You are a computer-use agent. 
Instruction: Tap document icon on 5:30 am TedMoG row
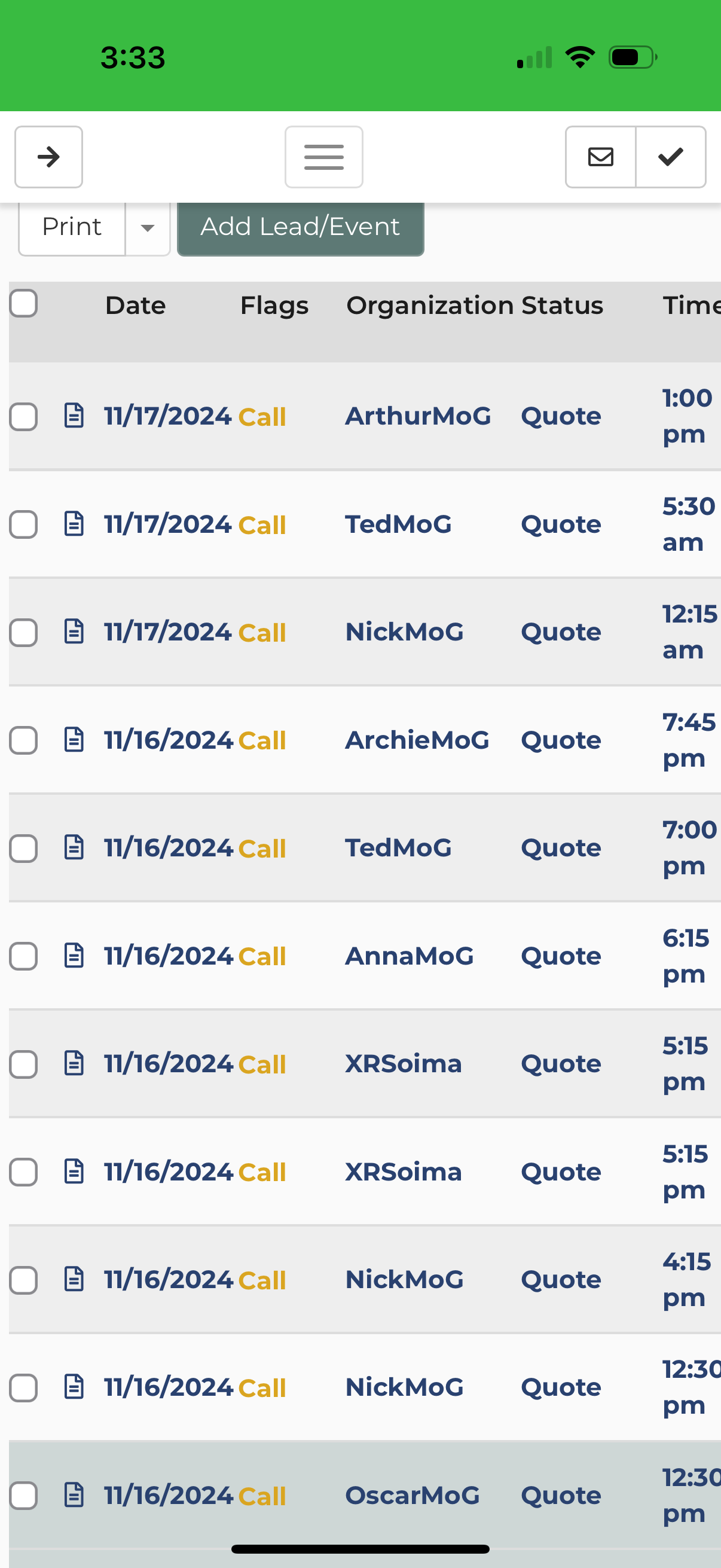74,523
